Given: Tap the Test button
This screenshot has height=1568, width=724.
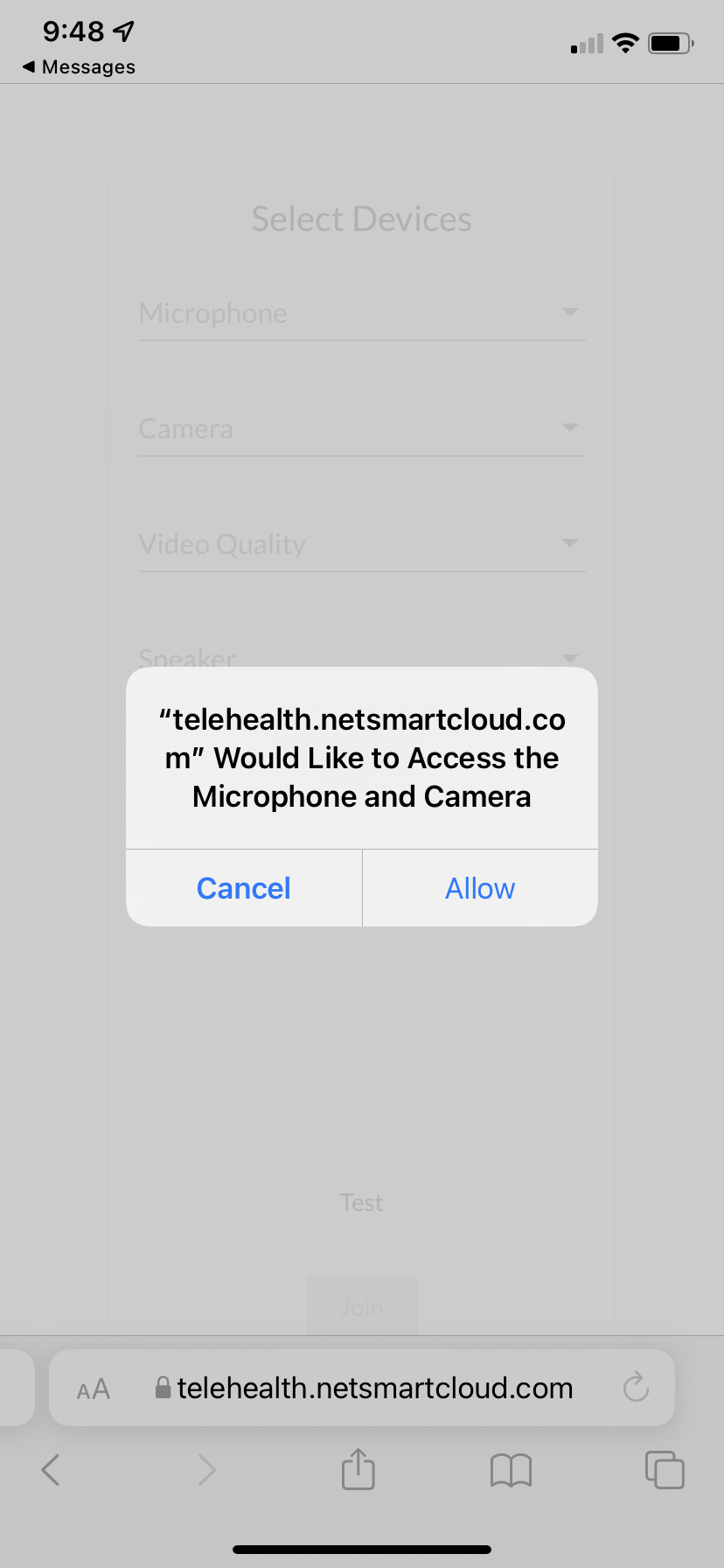Looking at the screenshot, I should 362,1202.
